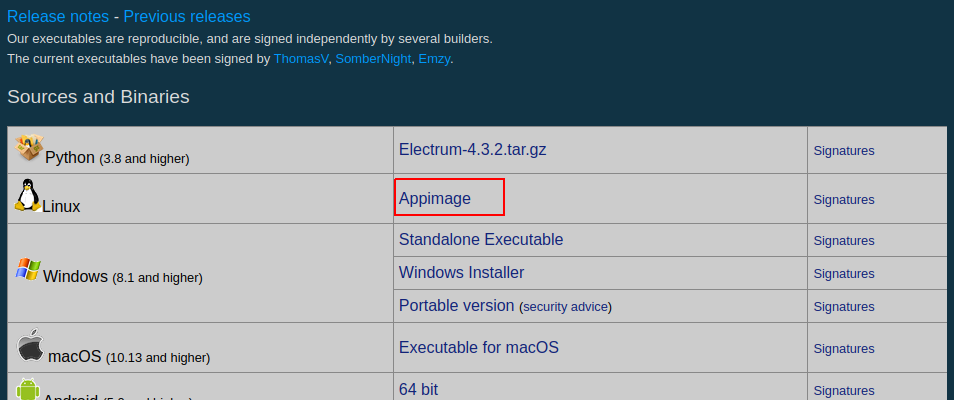Click the green Android robot icon
The width and height of the screenshot is (954, 400).
pyautogui.click(x=28, y=389)
